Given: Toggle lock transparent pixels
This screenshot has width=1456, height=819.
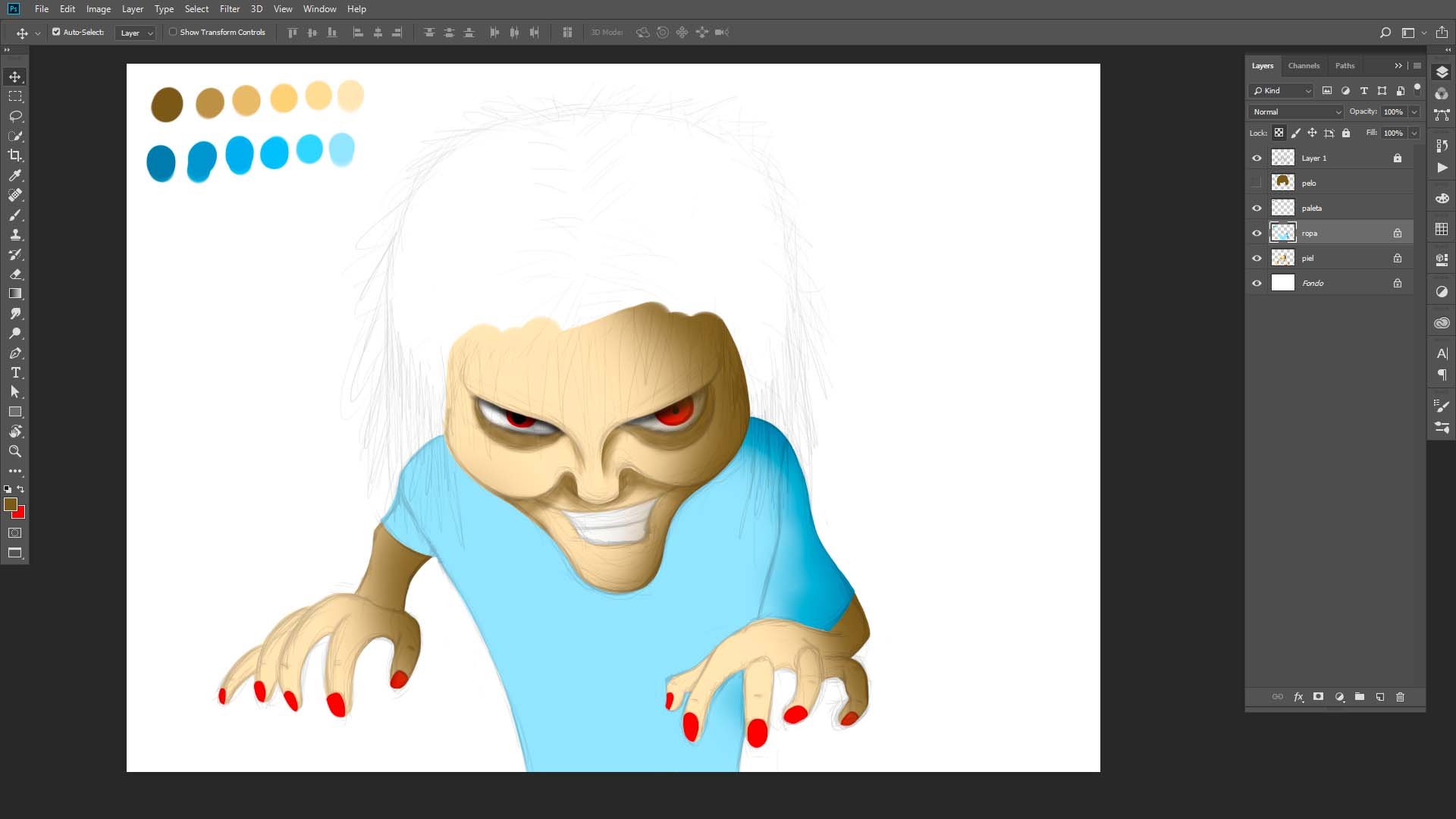Looking at the screenshot, I should 1279,133.
